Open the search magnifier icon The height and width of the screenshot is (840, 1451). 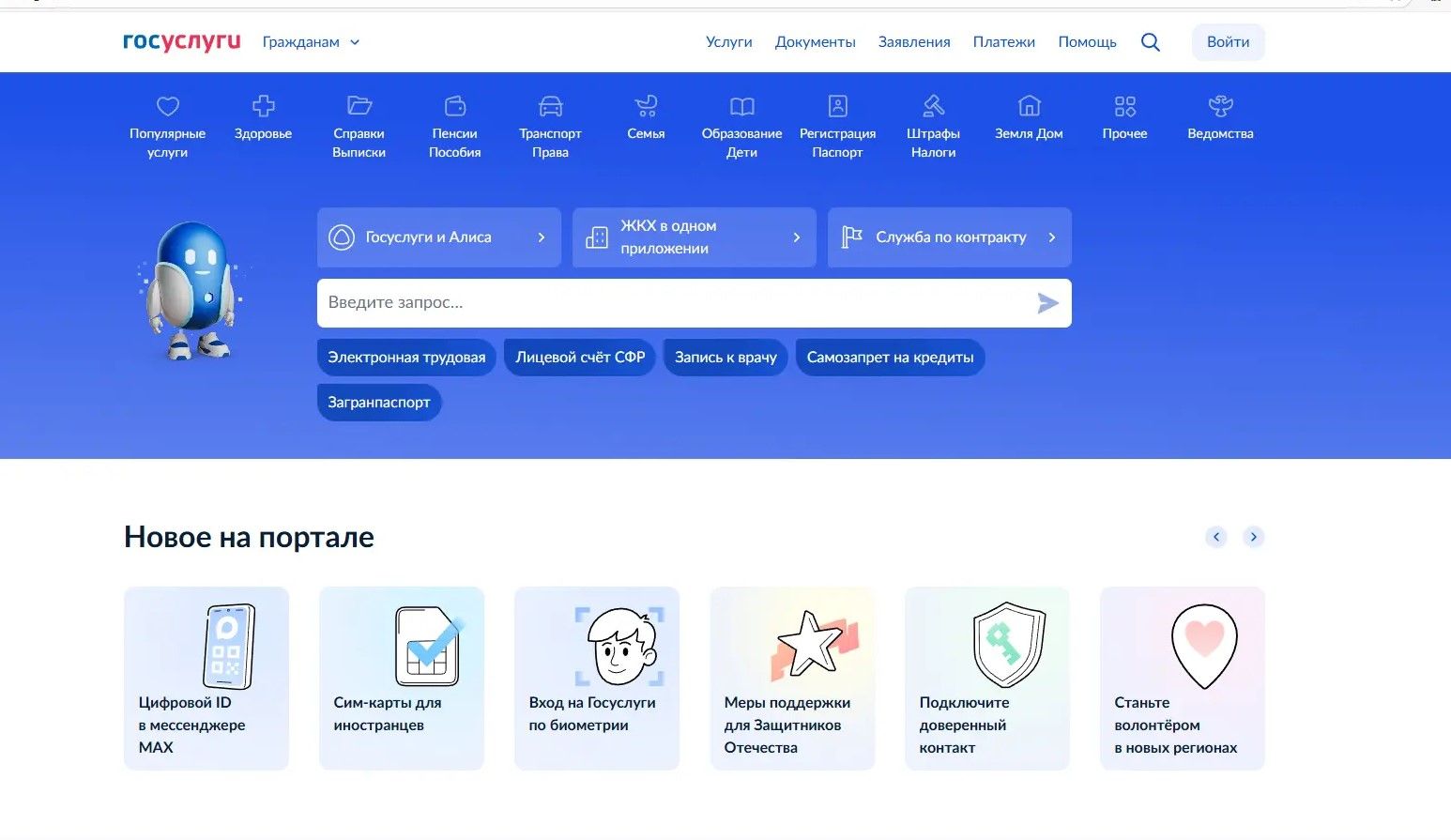(x=1151, y=42)
